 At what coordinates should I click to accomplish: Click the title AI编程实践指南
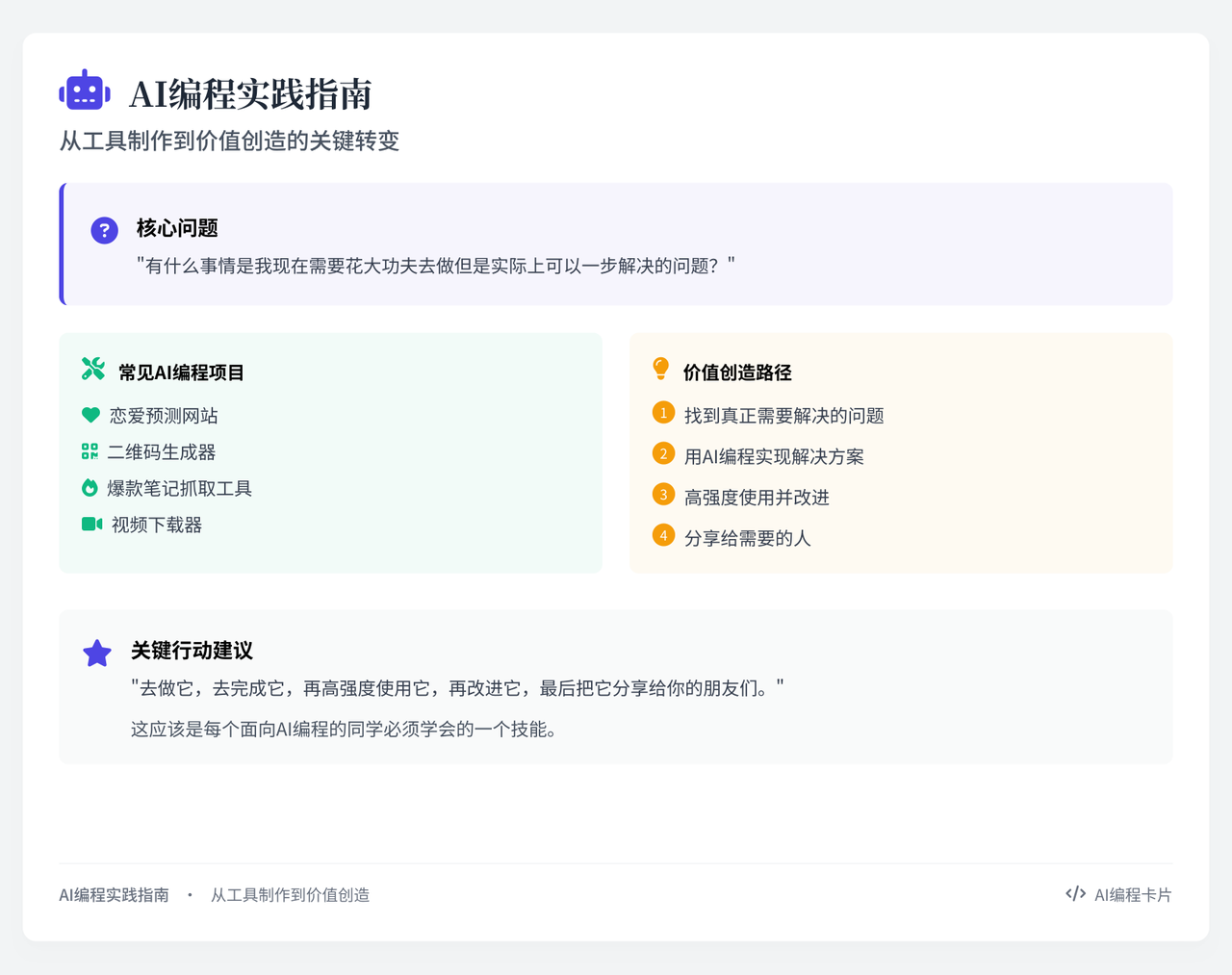click(x=250, y=94)
